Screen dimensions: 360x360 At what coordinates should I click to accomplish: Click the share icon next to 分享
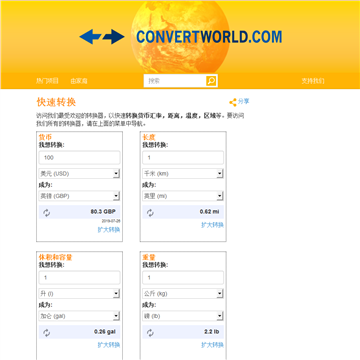(x=233, y=102)
